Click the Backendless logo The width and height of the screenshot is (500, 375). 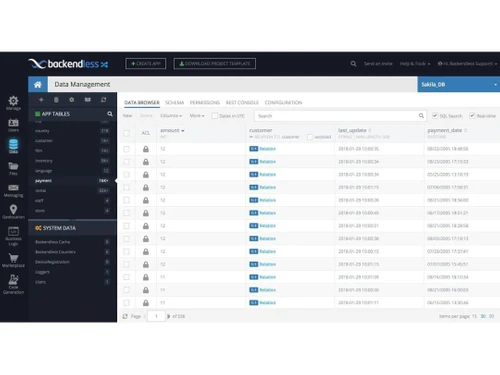68,64
